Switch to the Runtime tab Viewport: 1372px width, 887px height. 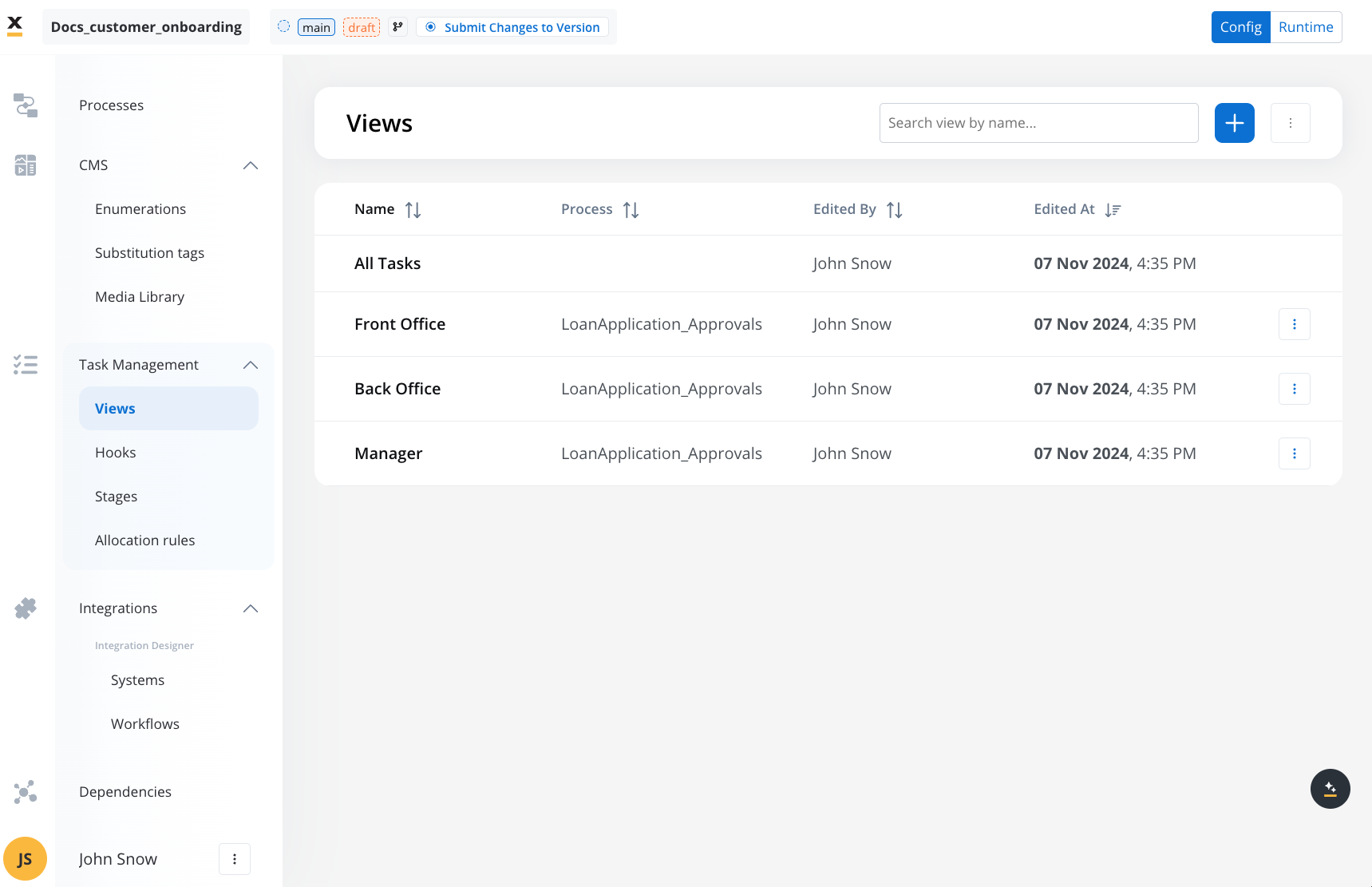(1306, 27)
